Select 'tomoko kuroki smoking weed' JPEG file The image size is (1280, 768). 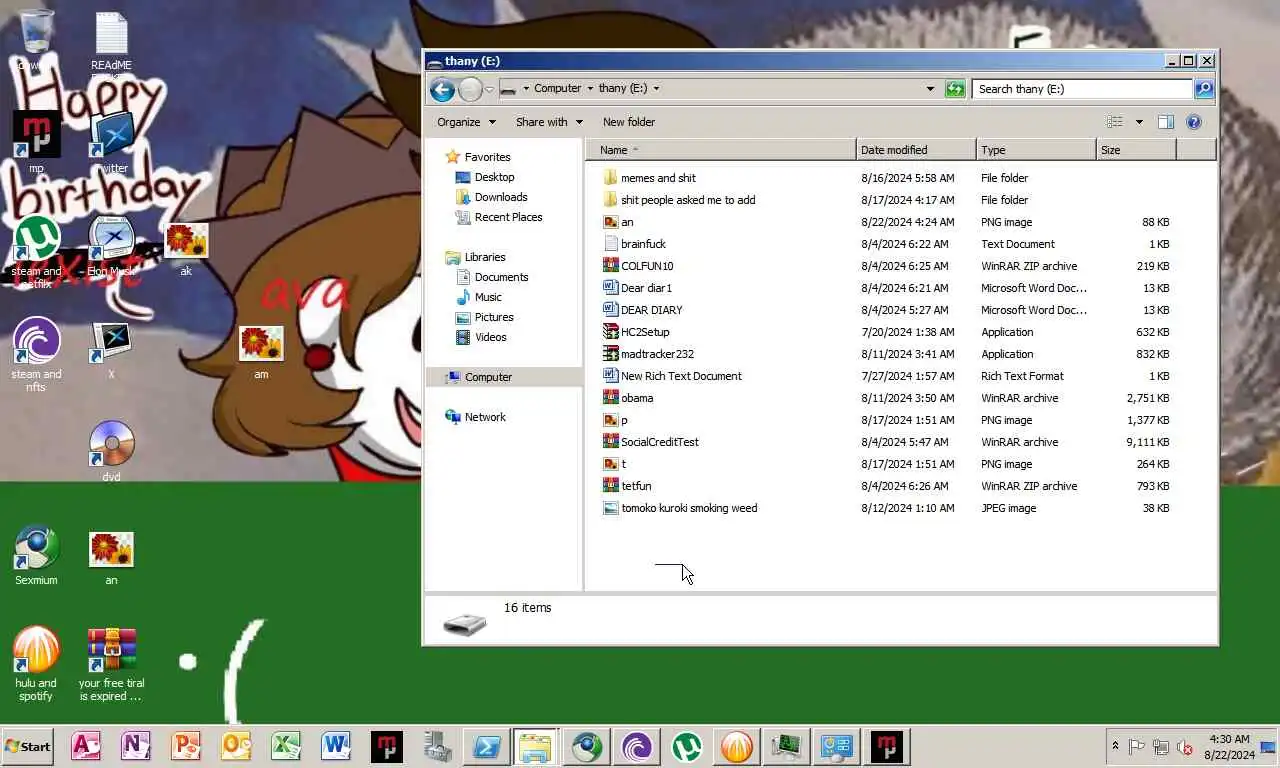tap(689, 508)
